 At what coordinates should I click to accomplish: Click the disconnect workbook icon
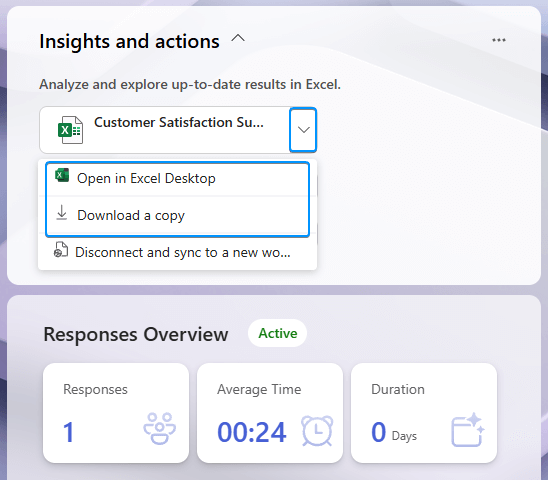[x=60, y=250]
